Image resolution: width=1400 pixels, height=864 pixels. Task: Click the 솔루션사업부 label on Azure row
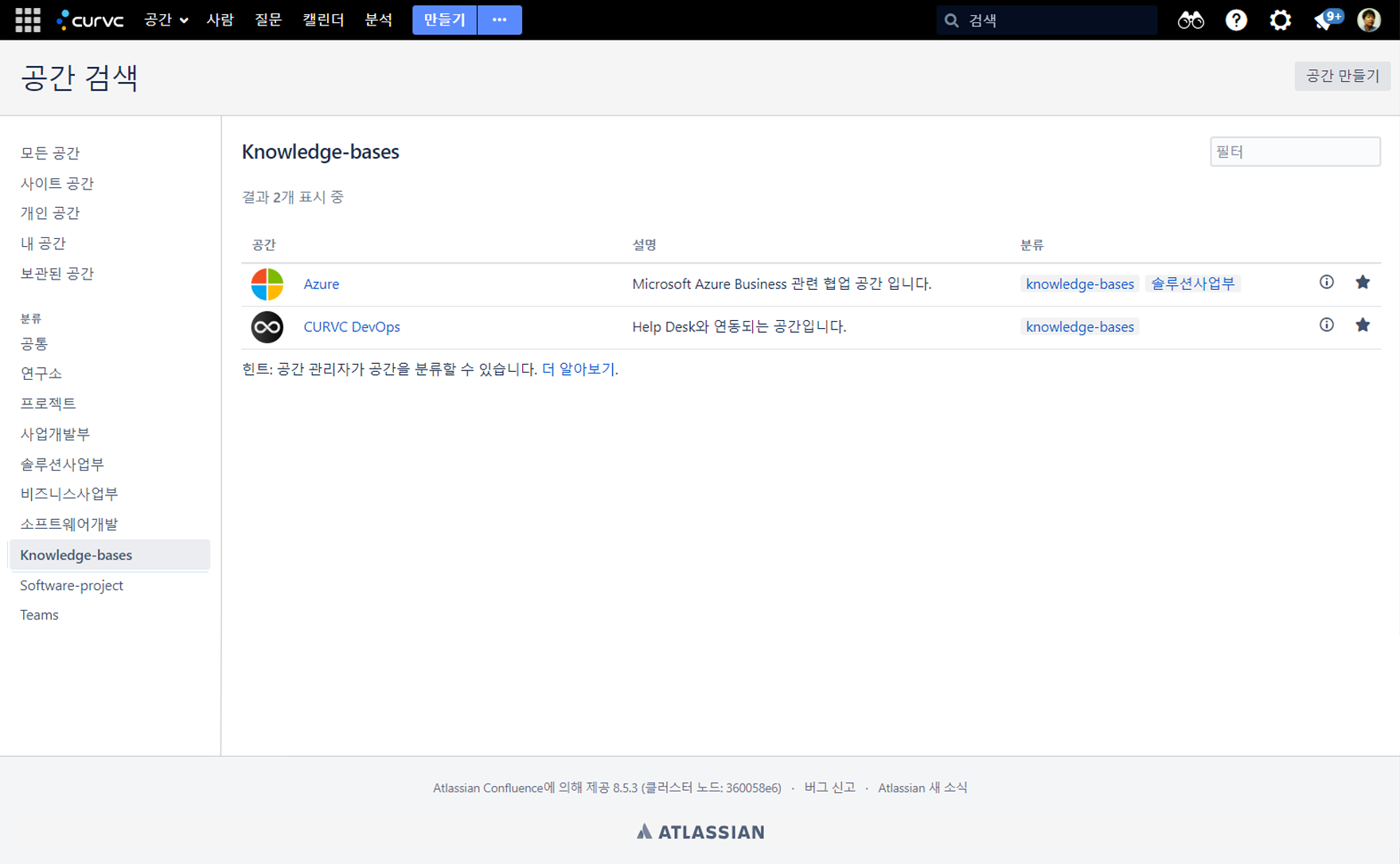1192,283
